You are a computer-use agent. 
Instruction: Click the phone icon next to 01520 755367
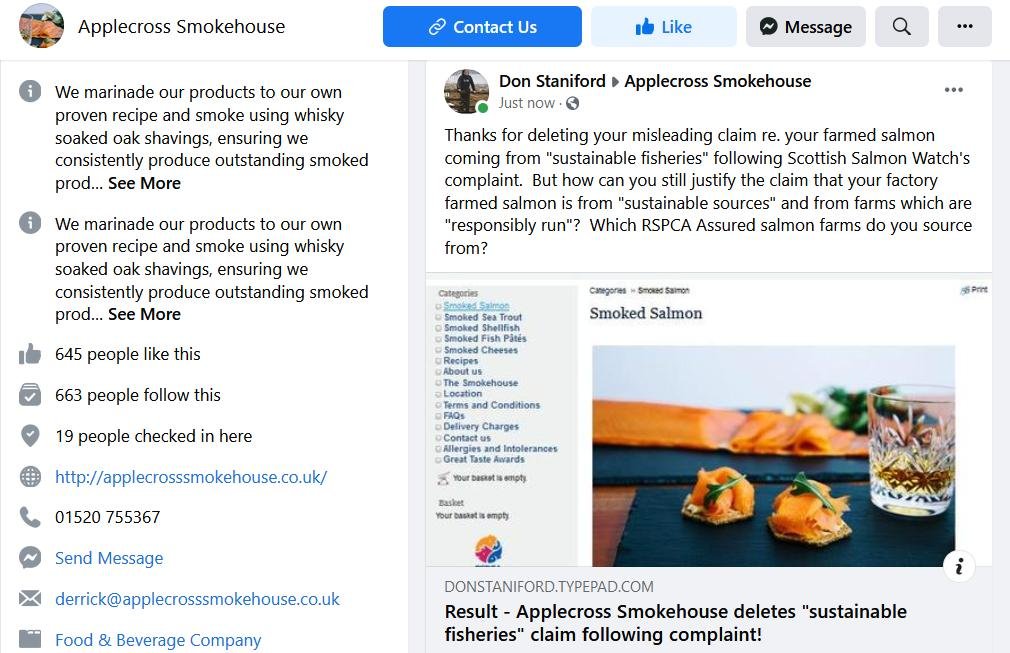coord(30,517)
